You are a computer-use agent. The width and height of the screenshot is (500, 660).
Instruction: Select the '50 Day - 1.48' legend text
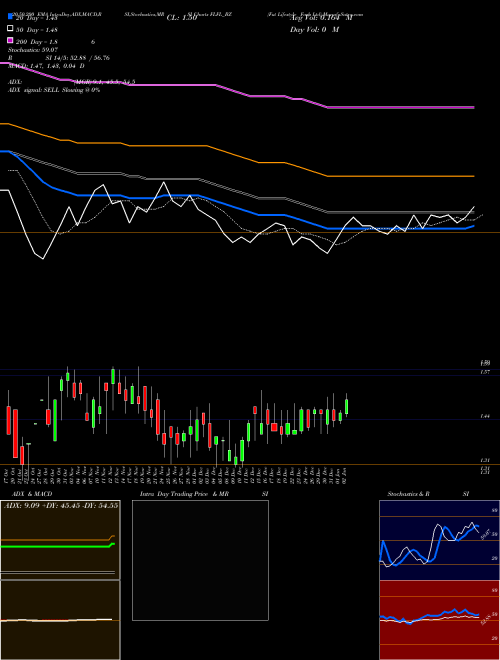[x=37, y=29]
